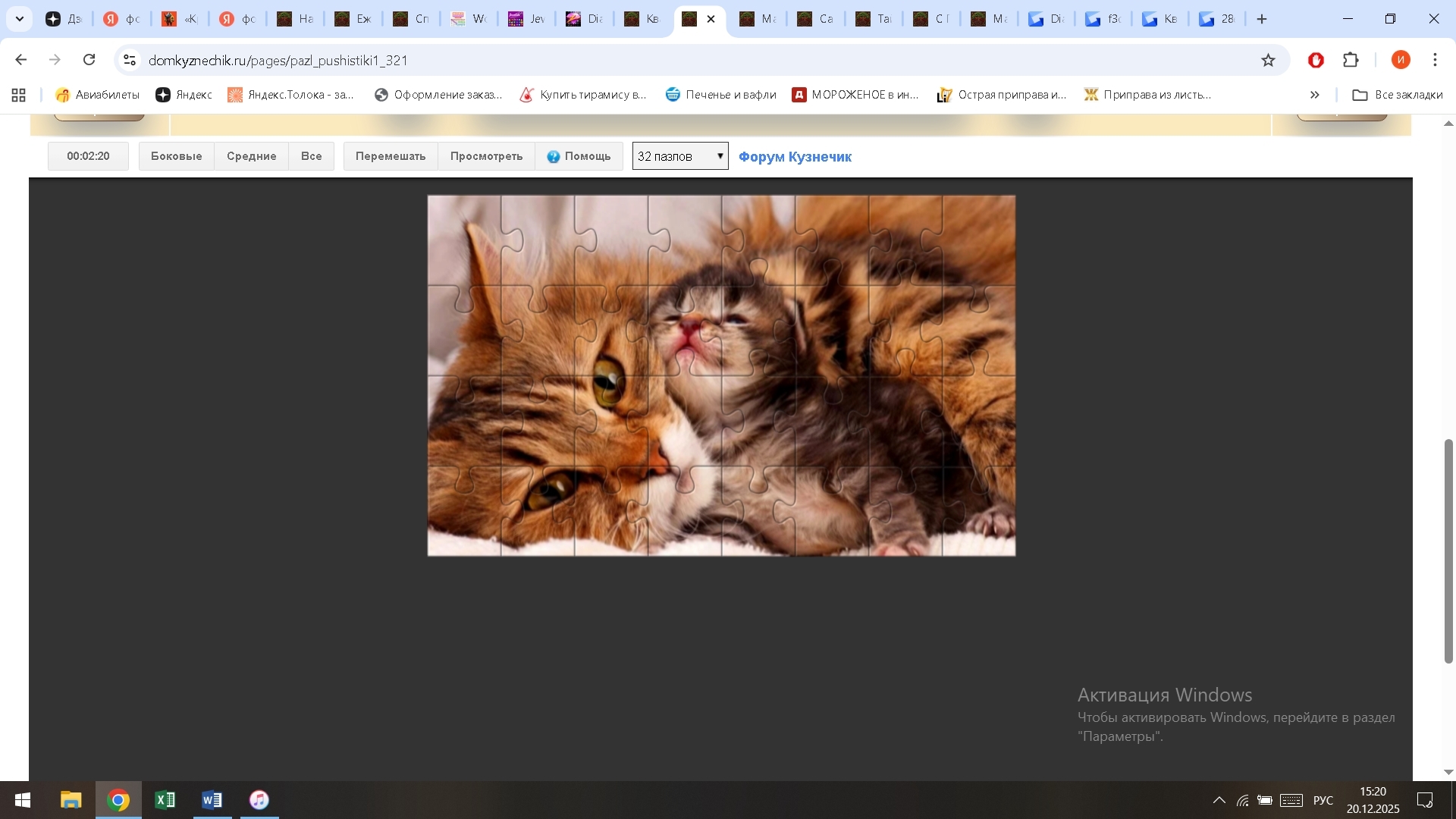This screenshot has width=1456, height=819.
Task: Open Chrome's three-dot menu
Action: (1435, 60)
